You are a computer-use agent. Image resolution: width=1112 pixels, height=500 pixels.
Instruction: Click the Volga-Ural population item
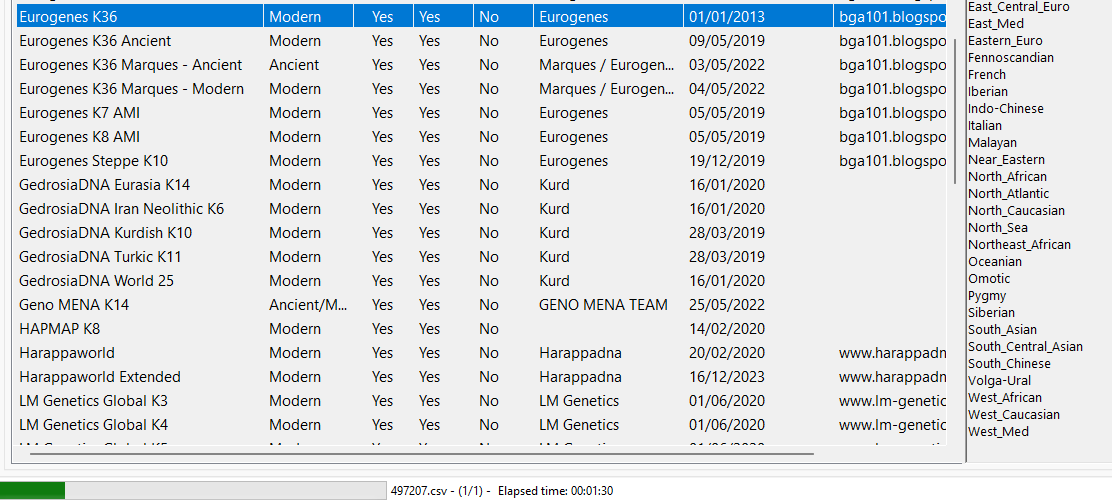[999, 381]
